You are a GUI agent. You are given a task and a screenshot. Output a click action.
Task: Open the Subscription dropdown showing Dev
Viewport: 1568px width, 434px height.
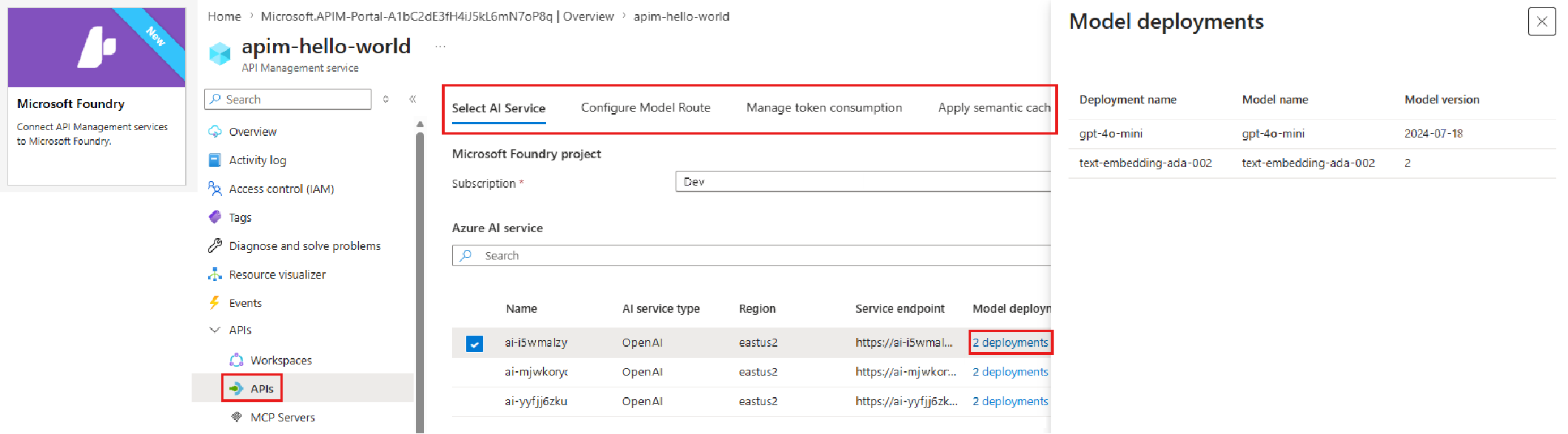tap(863, 181)
